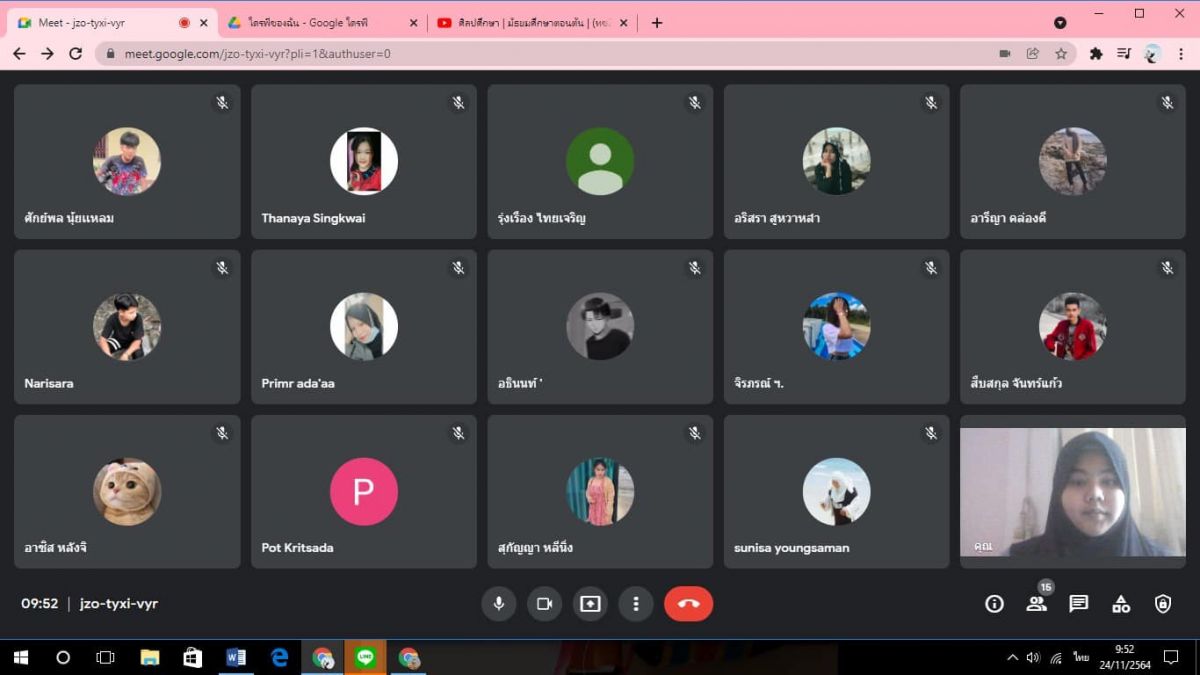The width and height of the screenshot is (1200, 675).
Task: Open a new browser tab
Action: point(657,23)
